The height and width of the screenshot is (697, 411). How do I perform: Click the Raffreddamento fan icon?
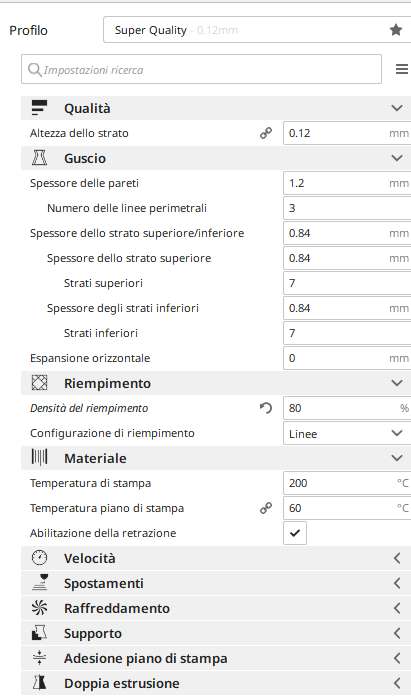click(x=40, y=608)
